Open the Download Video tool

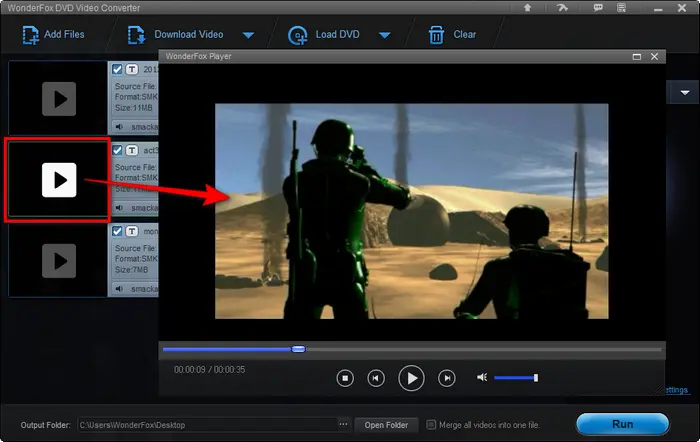tap(175, 35)
